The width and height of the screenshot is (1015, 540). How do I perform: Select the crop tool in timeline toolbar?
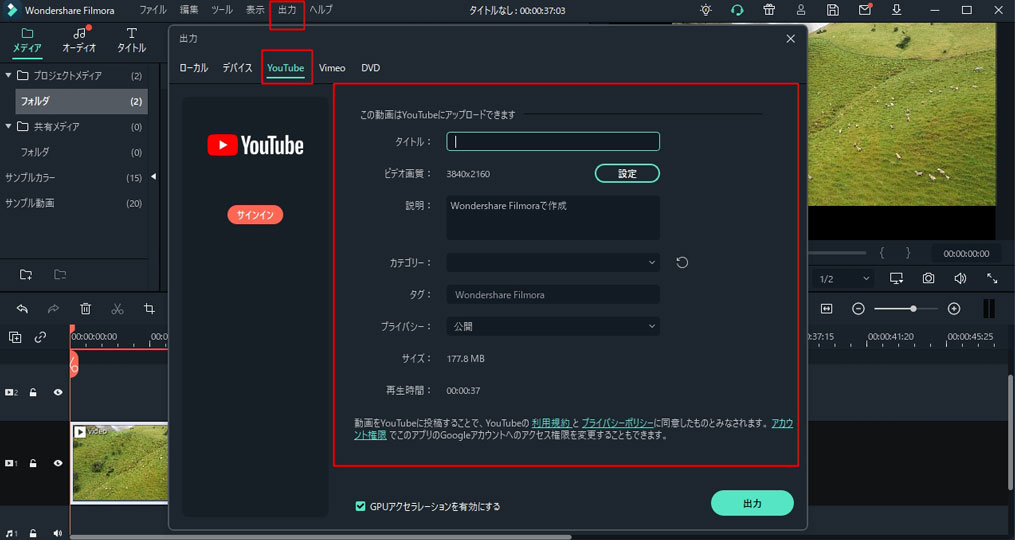[x=149, y=309]
